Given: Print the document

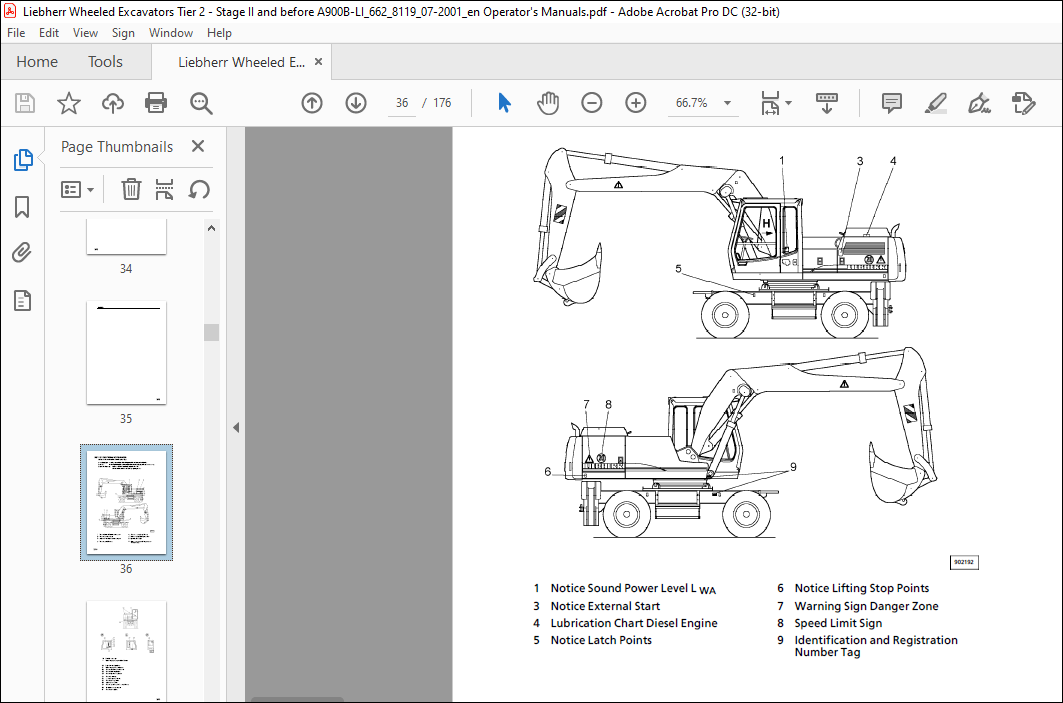Looking at the screenshot, I should (x=156, y=103).
